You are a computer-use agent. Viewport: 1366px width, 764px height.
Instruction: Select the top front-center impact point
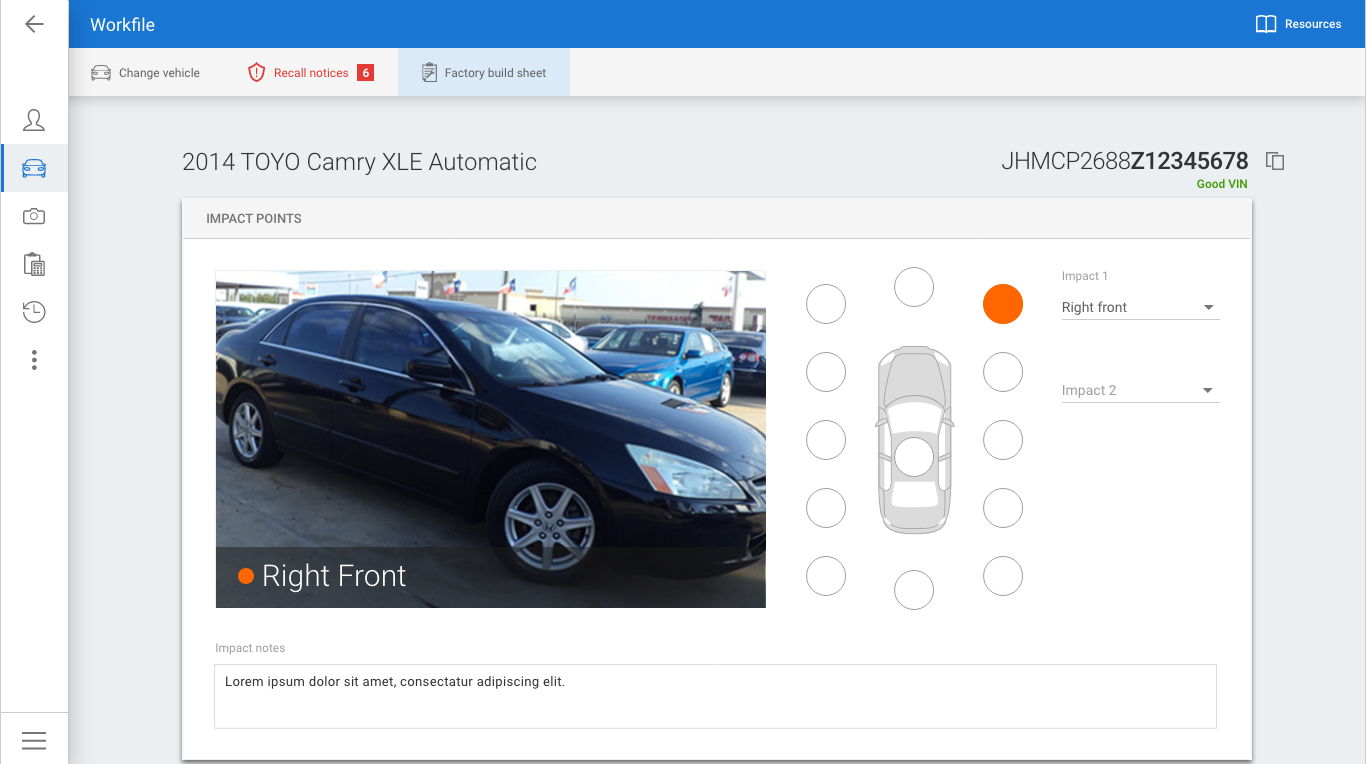tap(913, 287)
